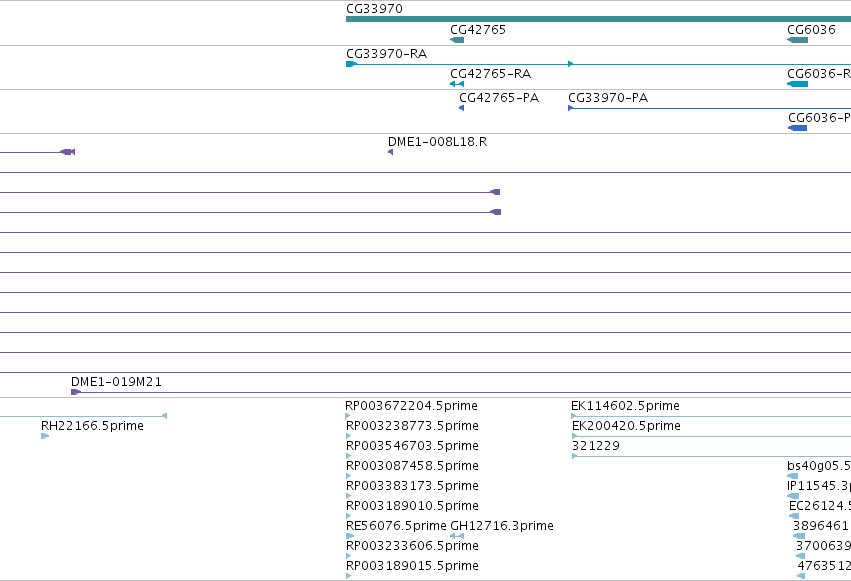This screenshot has height=581, width=851.
Task: Click the RP003383173.5prime label
Action: coord(412,486)
